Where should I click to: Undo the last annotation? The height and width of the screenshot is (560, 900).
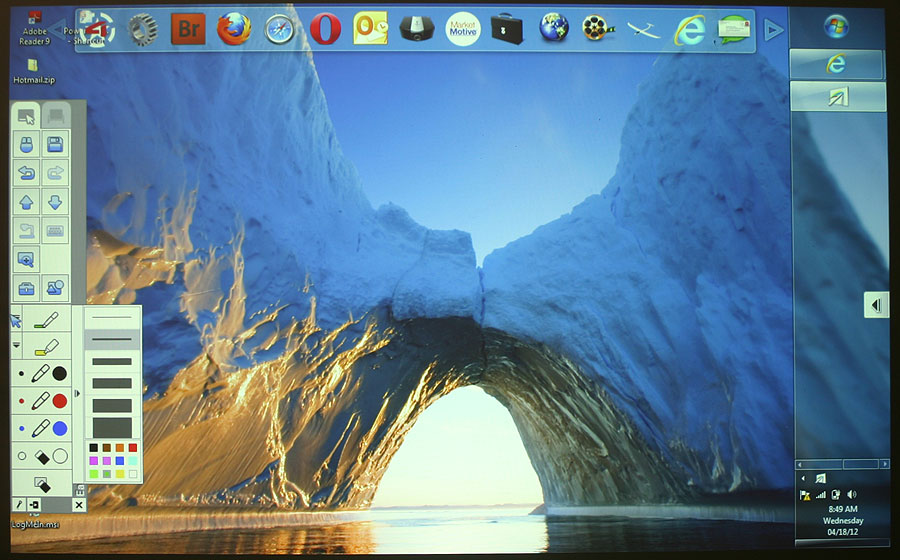[x=26, y=173]
